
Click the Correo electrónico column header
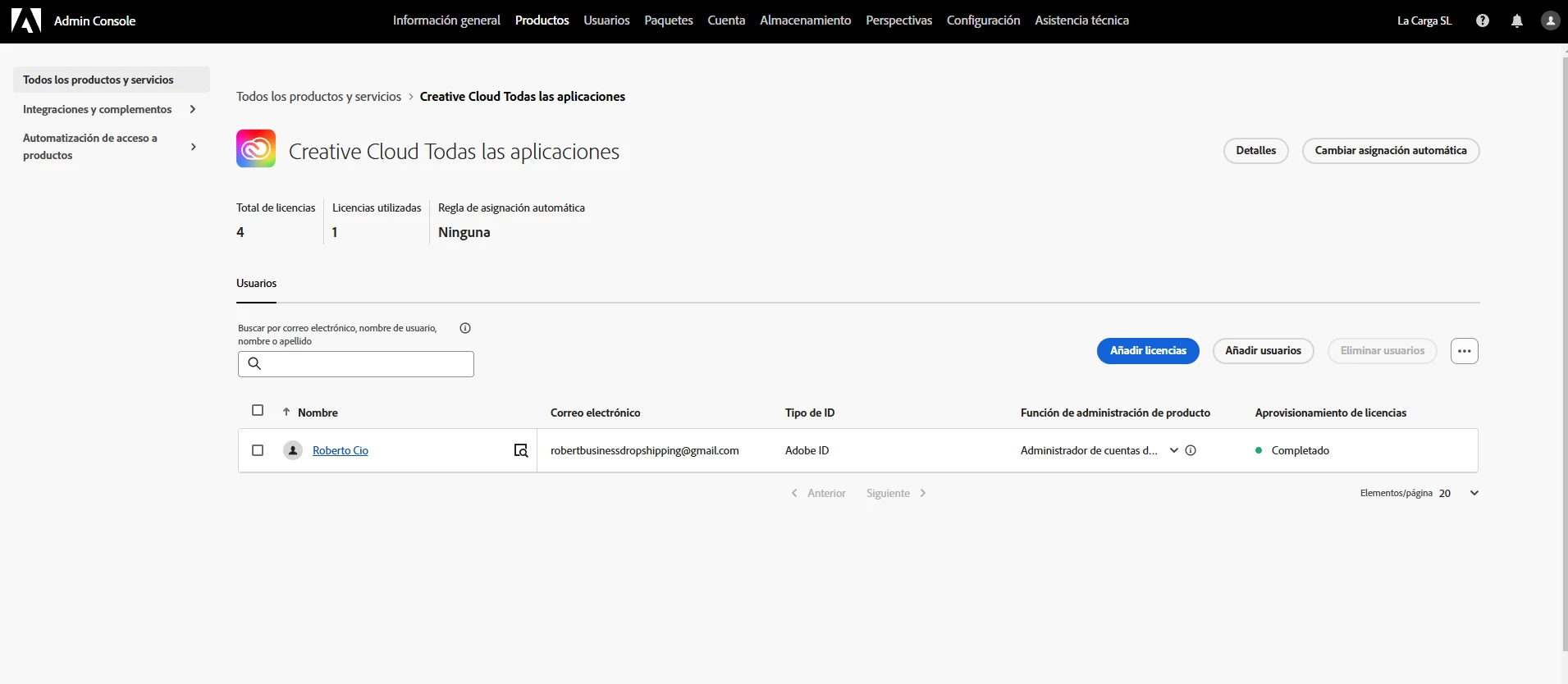pyautogui.click(x=595, y=413)
